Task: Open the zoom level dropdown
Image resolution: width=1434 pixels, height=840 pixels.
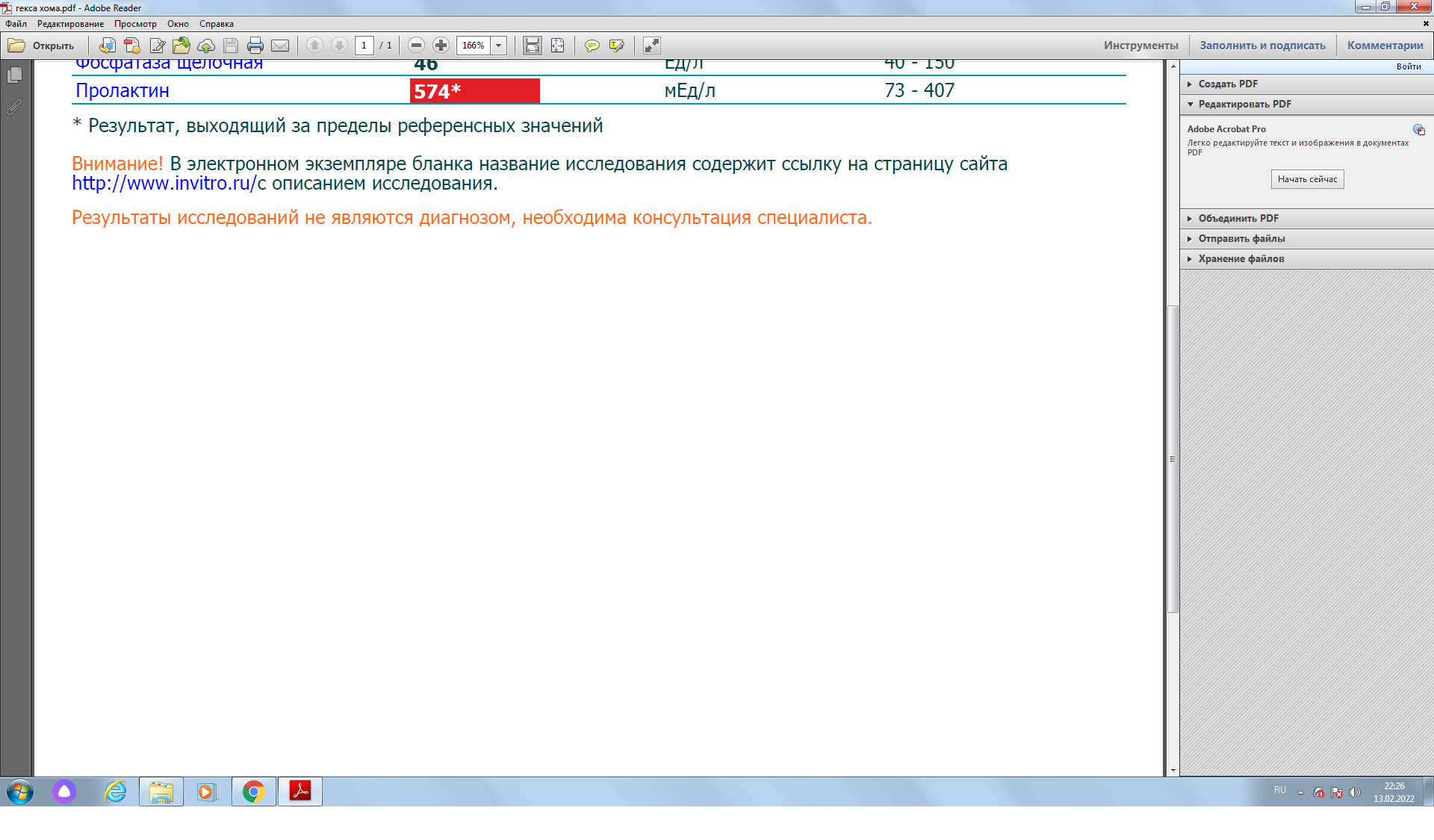Action: (x=498, y=46)
